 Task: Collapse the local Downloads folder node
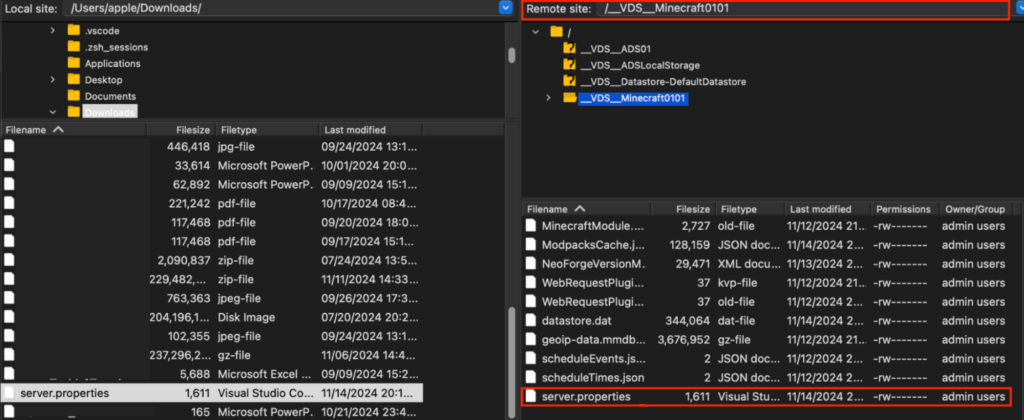coord(52,112)
